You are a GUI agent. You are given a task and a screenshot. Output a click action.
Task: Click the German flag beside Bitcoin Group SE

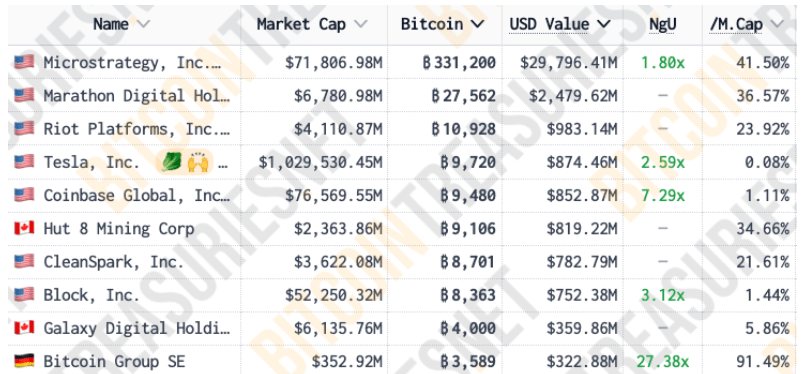(24, 361)
